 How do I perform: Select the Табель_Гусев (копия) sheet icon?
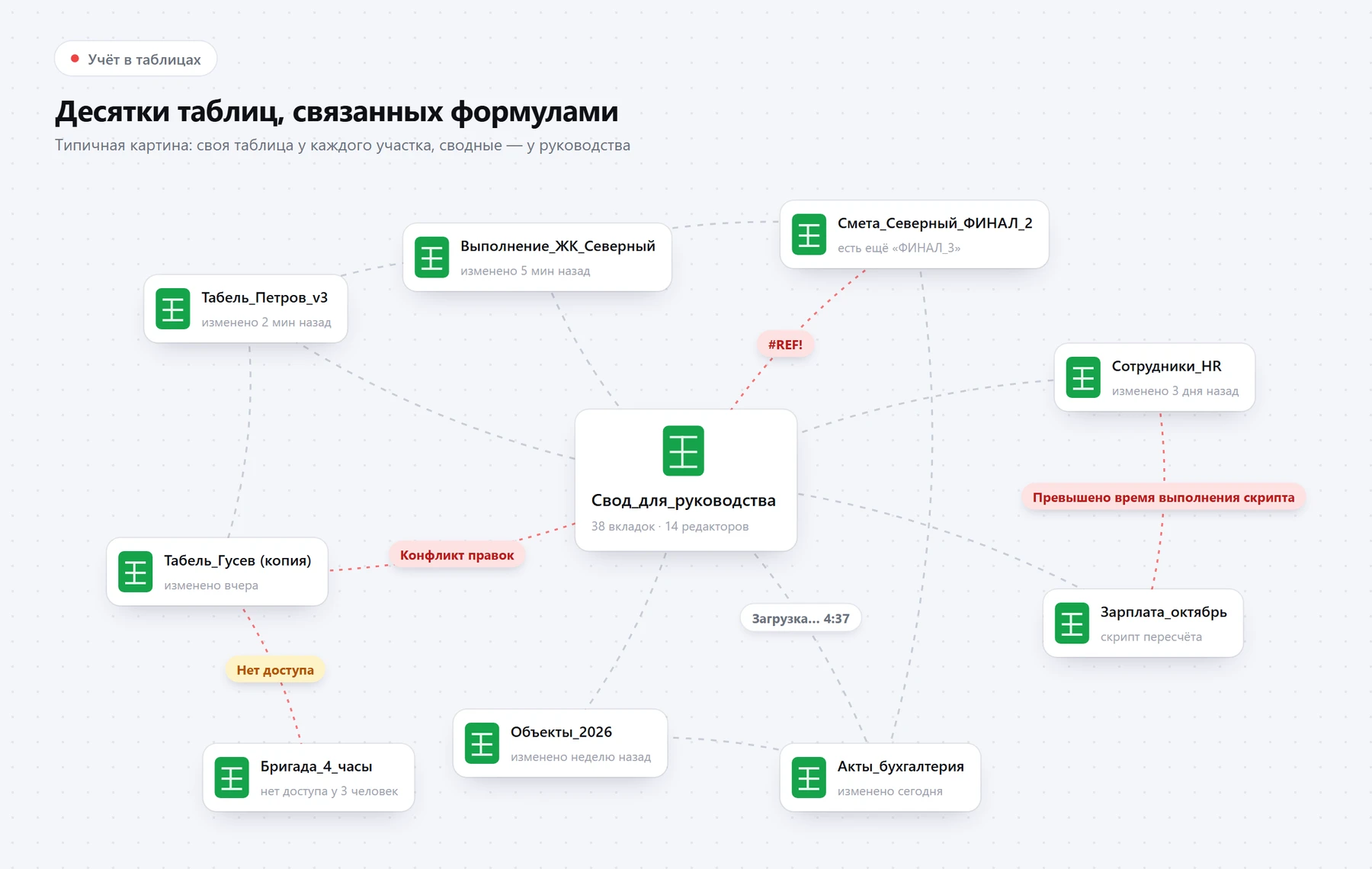click(136, 572)
